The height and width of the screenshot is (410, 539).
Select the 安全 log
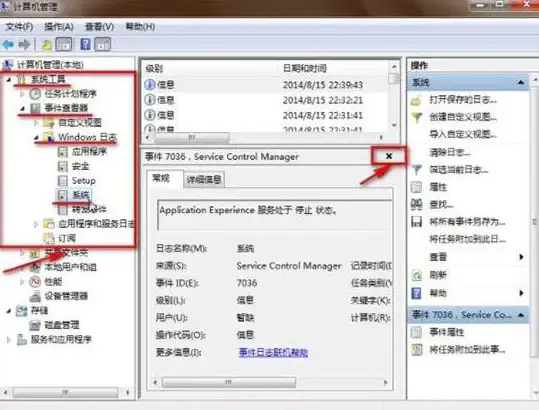[81, 166]
